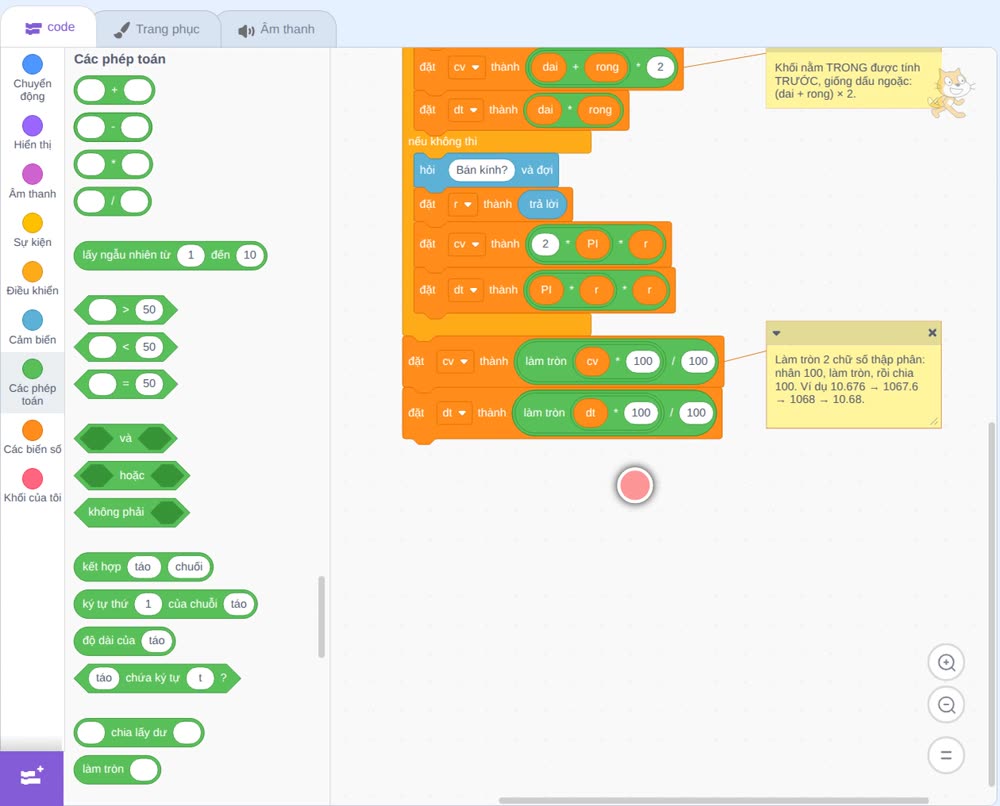Open the Chuyển động block category
Viewport: 1000px width, 806px height.
pyautogui.click(x=32, y=78)
